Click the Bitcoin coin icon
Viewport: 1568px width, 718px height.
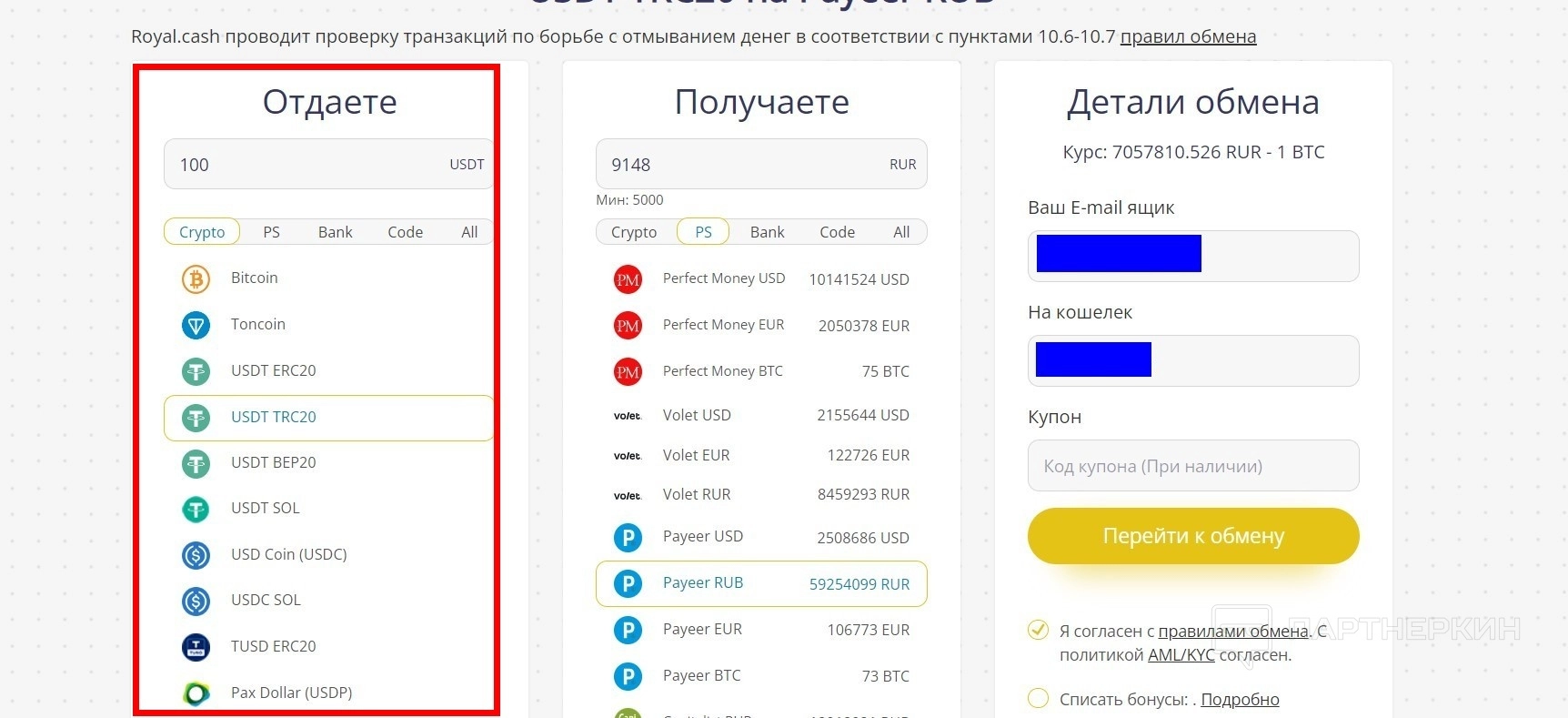click(x=196, y=278)
